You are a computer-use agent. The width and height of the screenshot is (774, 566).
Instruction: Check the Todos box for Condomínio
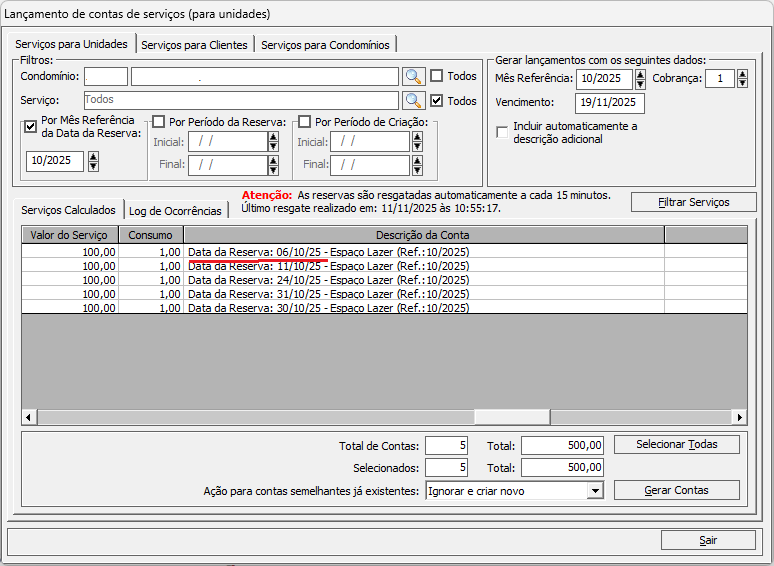(436, 76)
